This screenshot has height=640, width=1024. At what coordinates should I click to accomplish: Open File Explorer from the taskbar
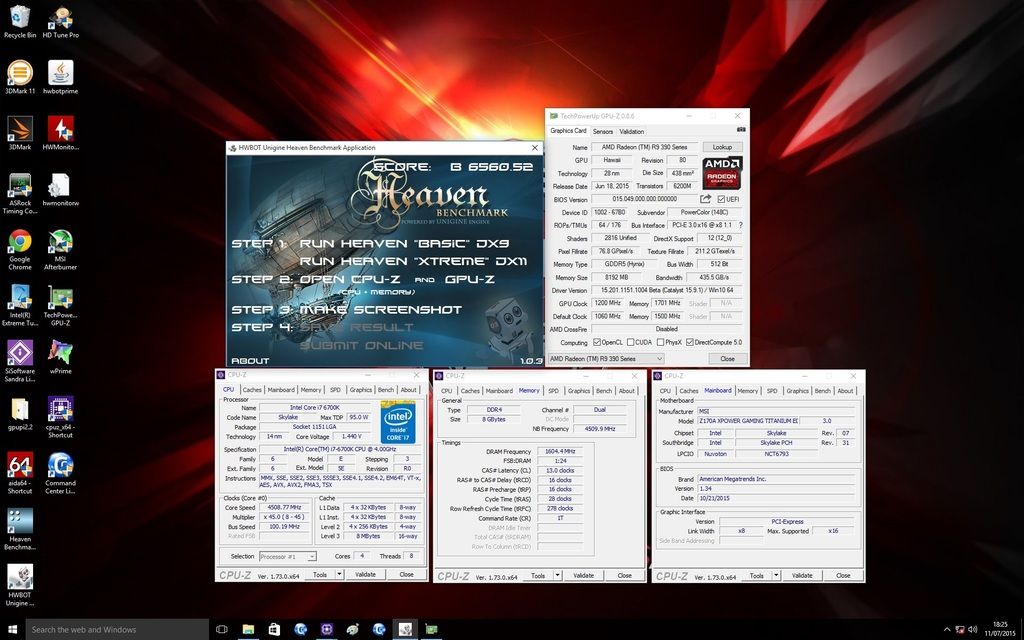[x=248, y=630]
